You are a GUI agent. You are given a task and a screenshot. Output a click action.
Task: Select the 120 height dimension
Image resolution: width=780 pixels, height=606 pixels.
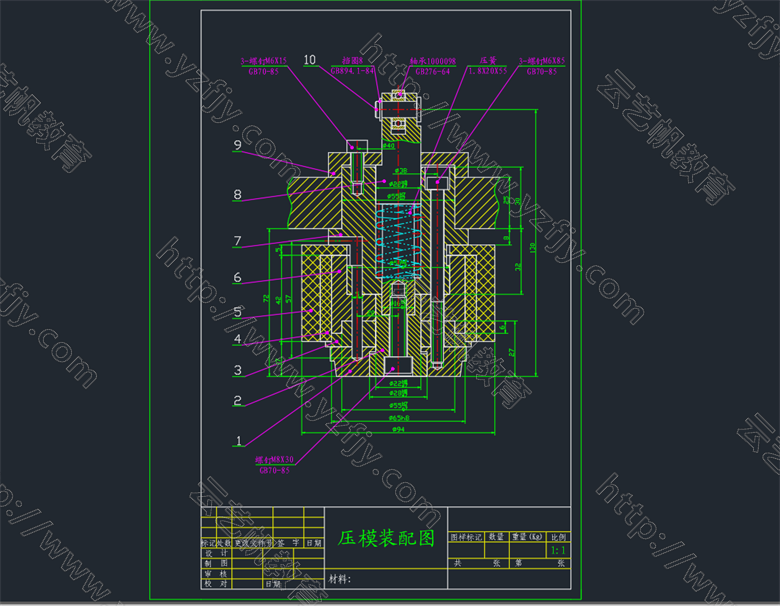[532, 247]
